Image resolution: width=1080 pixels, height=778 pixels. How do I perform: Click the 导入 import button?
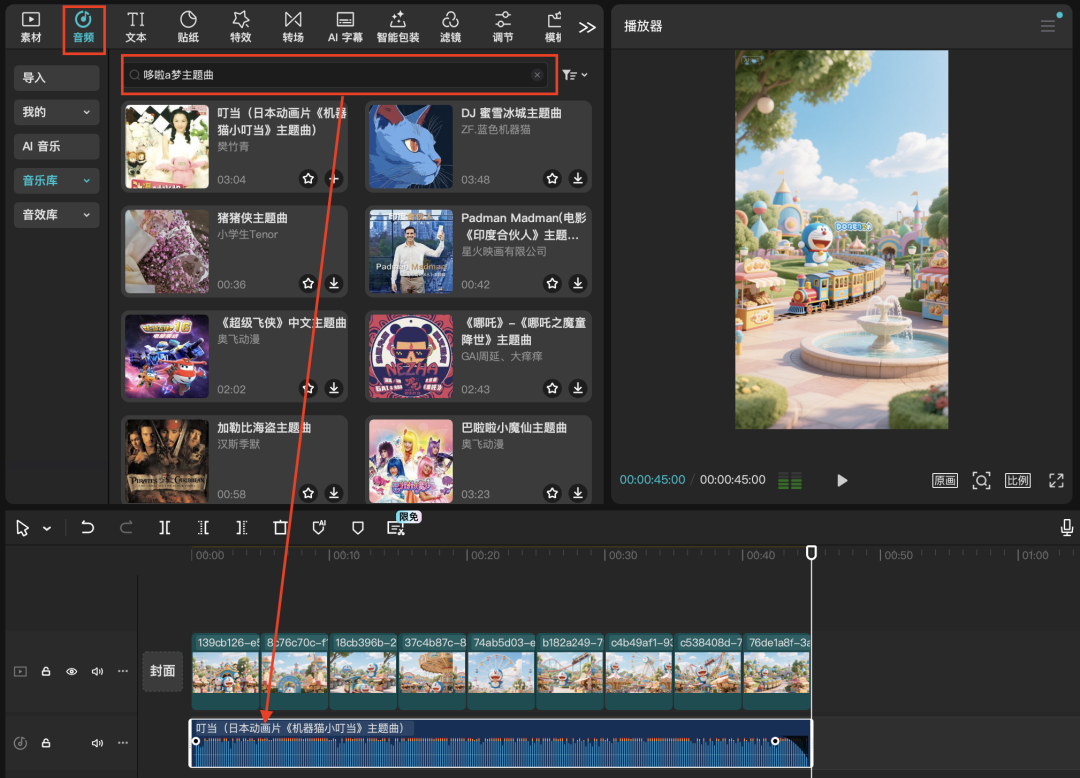56,78
